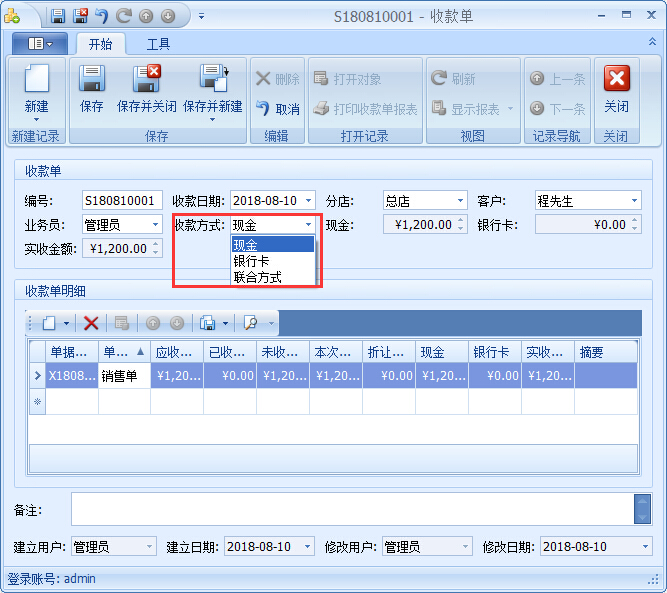Click the 取消 cancel button

pyautogui.click(x=277, y=109)
